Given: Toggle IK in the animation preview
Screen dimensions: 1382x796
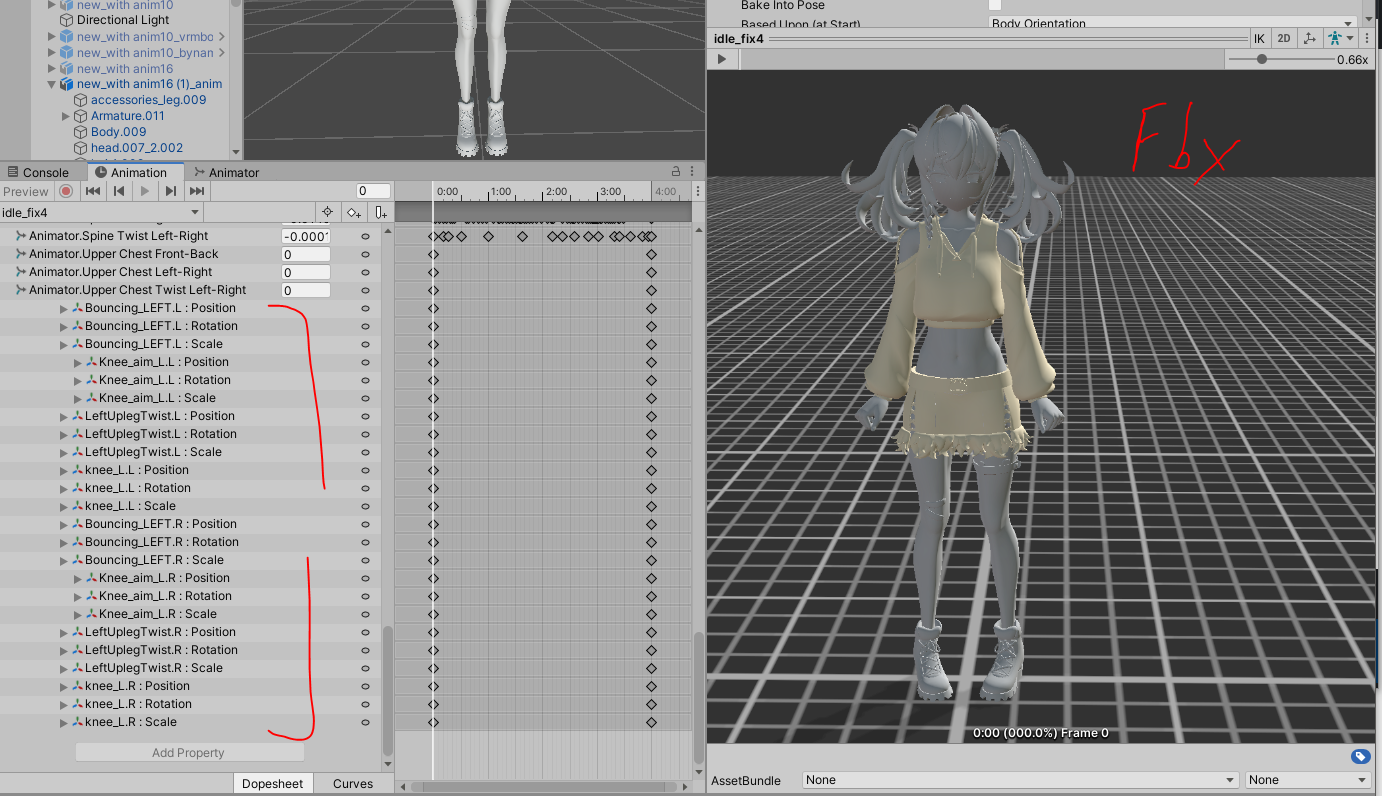Looking at the screenshot, I should 1259,38.
